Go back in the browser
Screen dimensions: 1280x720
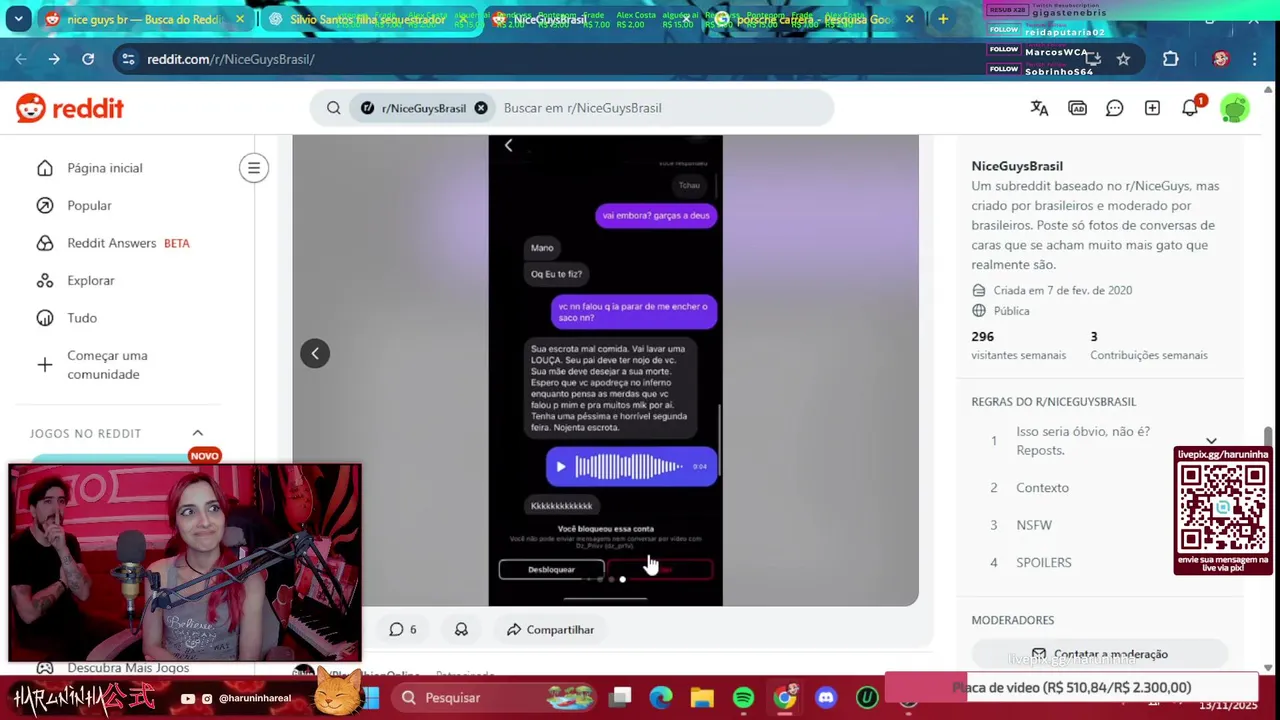pos(21,59)
